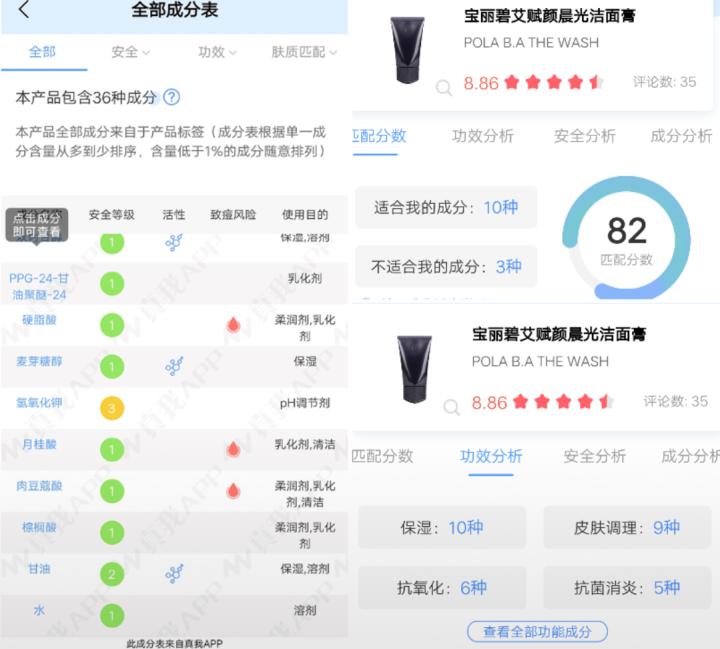Screen dimensions: 720x649
Task: Tap the activity molecule icon in 甘油 row
Action: 174,574
